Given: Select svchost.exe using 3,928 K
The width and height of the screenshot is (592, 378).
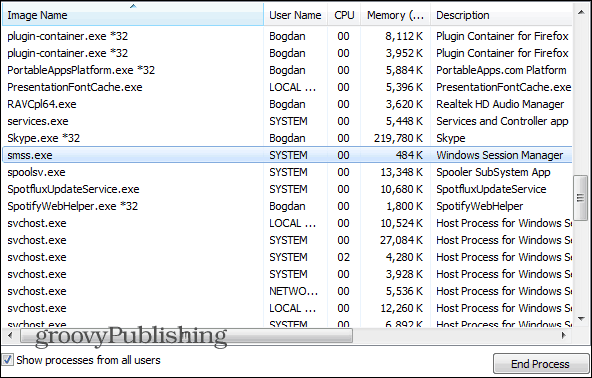Looking at the screenshot, I should point(287,274).
